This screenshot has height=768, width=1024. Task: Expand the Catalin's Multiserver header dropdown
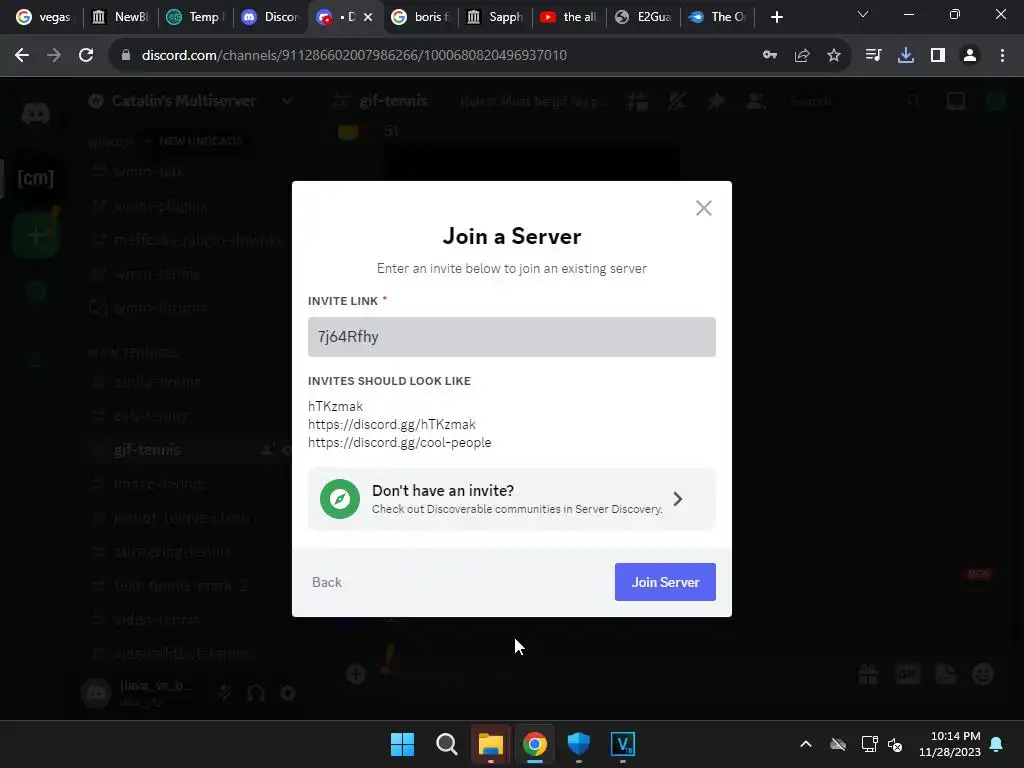pyautogui.click(x=286, y=101)
